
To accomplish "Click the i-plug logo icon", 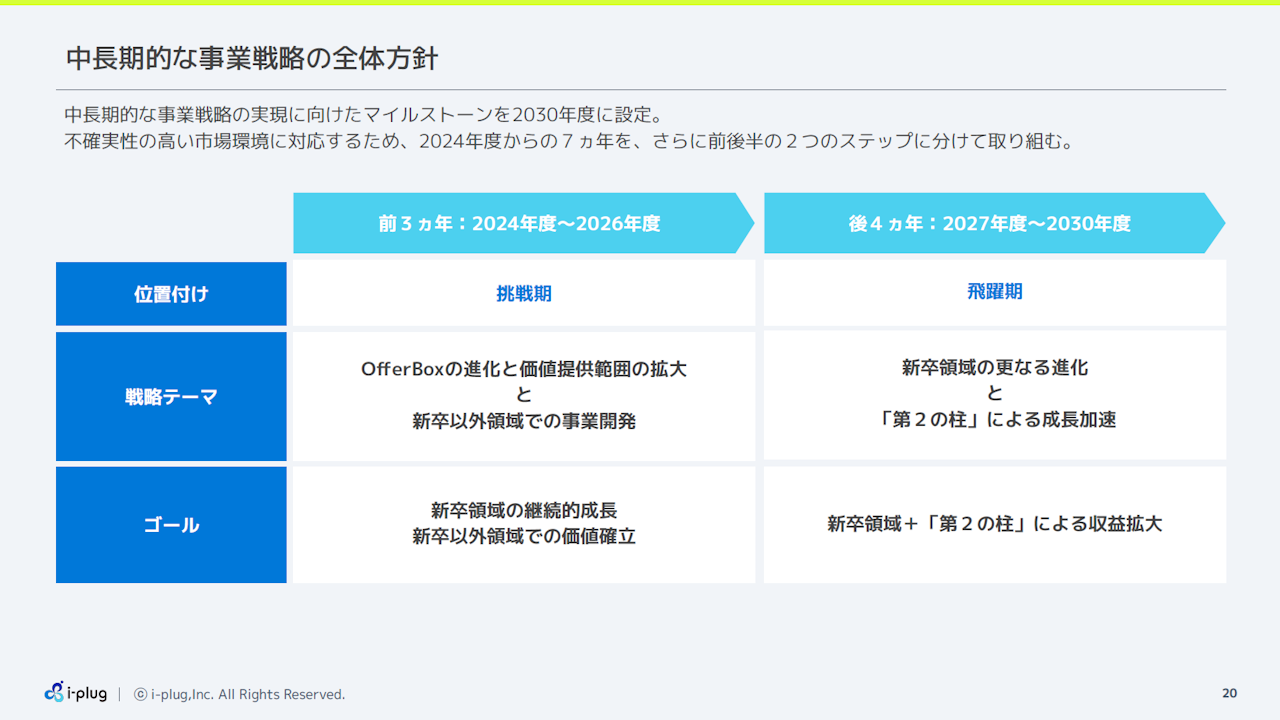I will point(55,692).
